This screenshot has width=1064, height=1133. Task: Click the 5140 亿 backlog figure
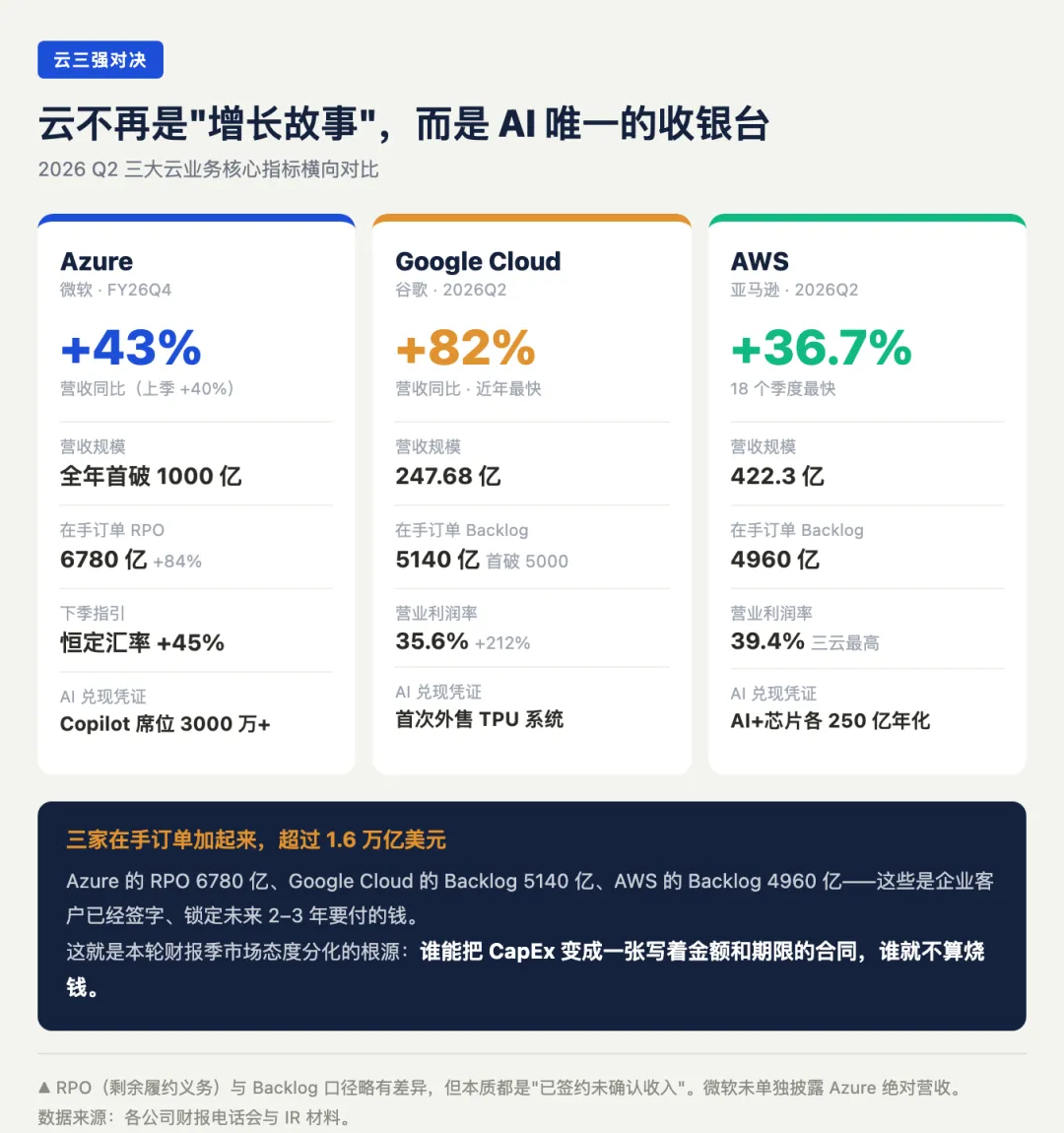tap(437, 560)
